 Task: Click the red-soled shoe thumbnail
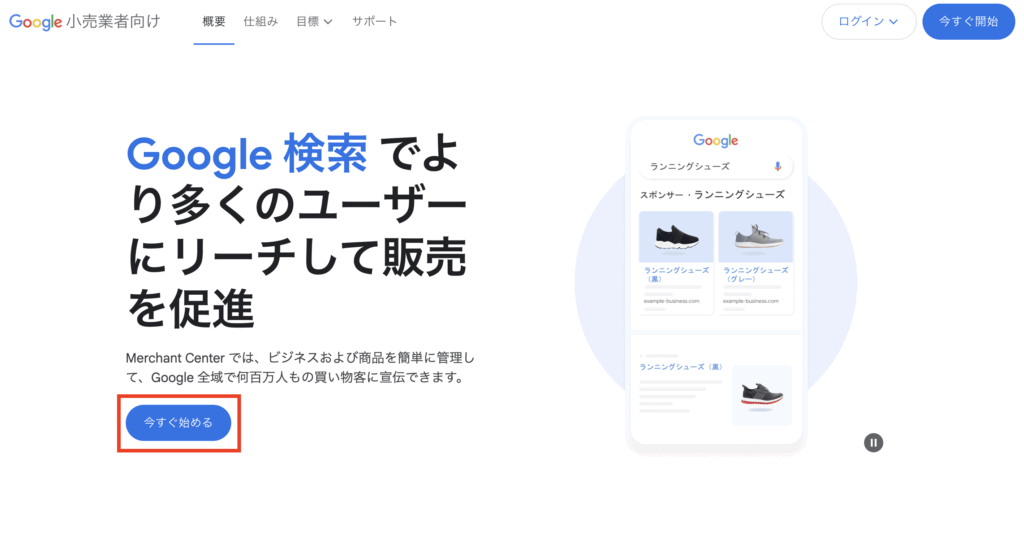pyautogui.click(x=761, y=395)
